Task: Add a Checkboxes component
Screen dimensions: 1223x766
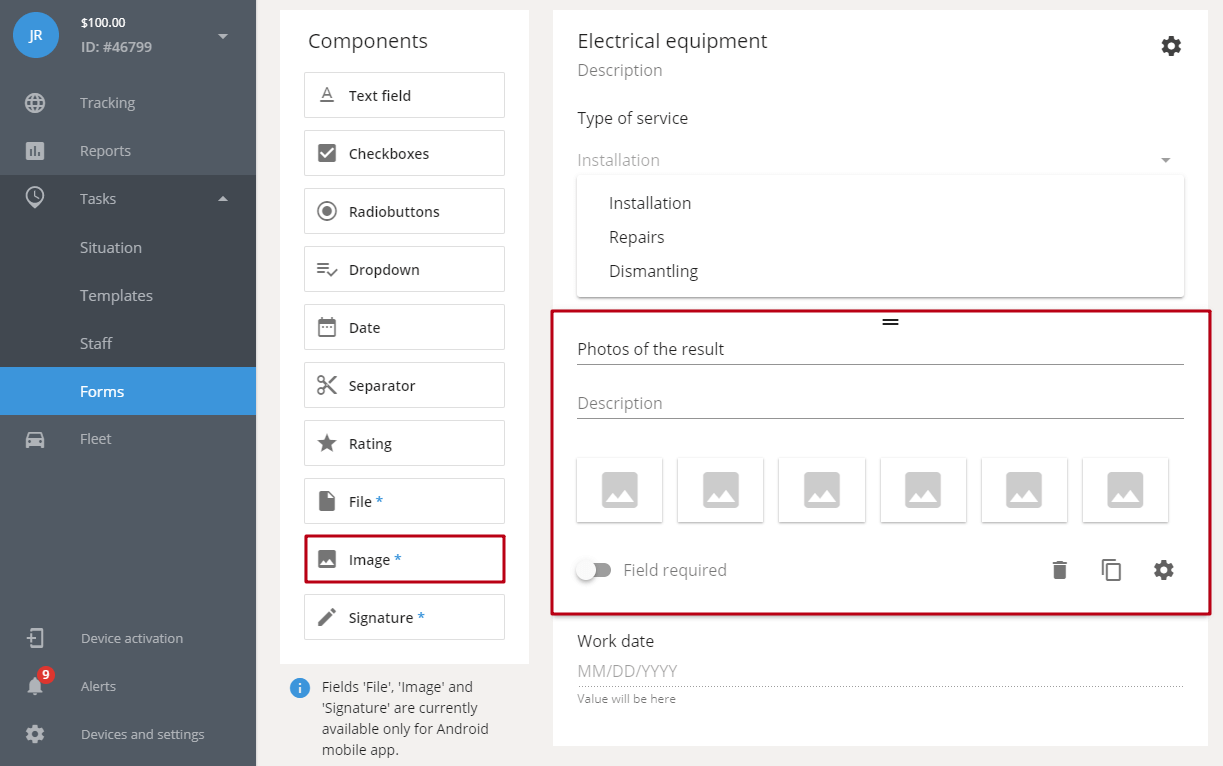Action: pos(404,153)
